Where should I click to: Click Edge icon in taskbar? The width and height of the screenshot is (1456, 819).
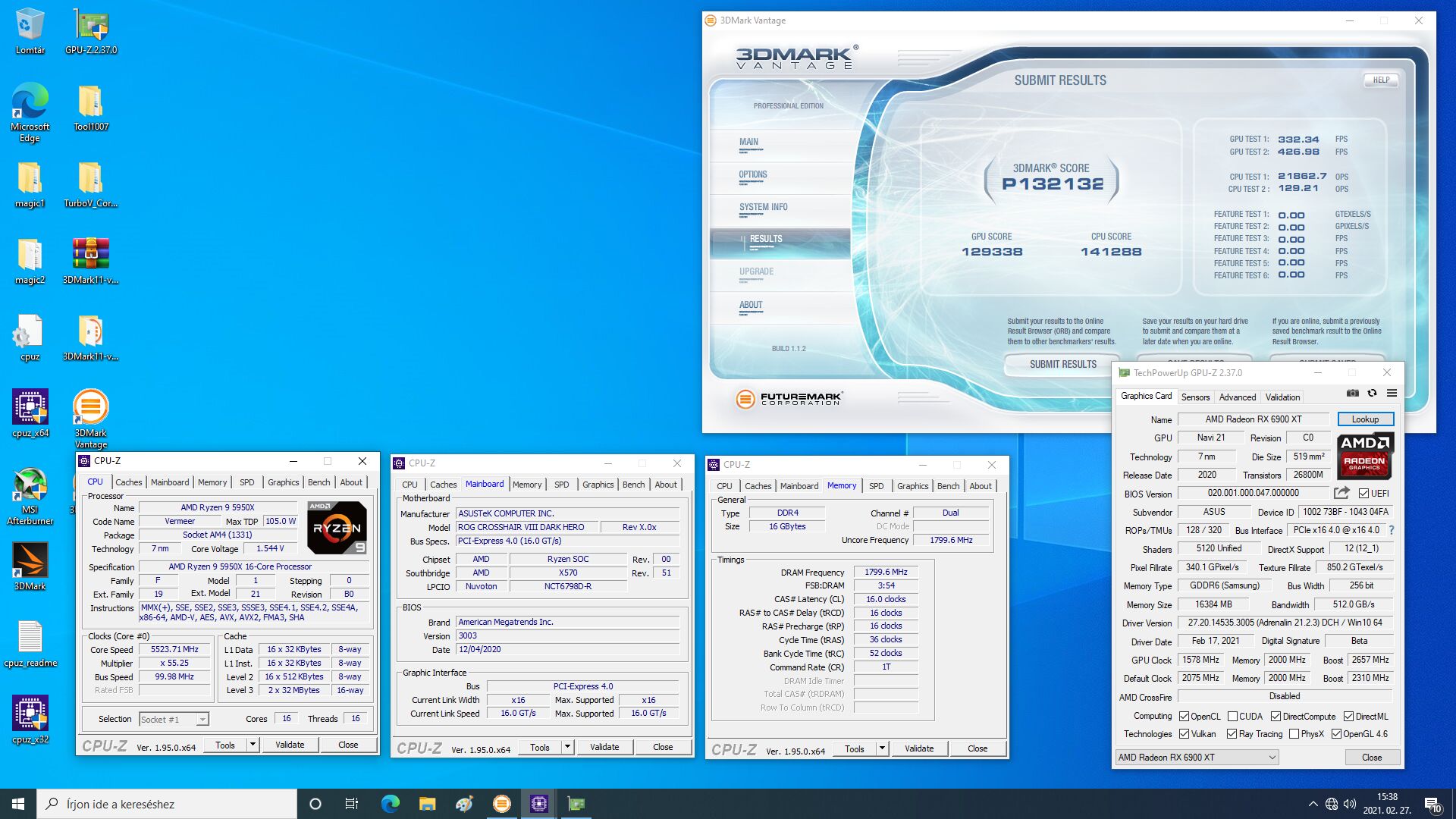click(390, 804)
